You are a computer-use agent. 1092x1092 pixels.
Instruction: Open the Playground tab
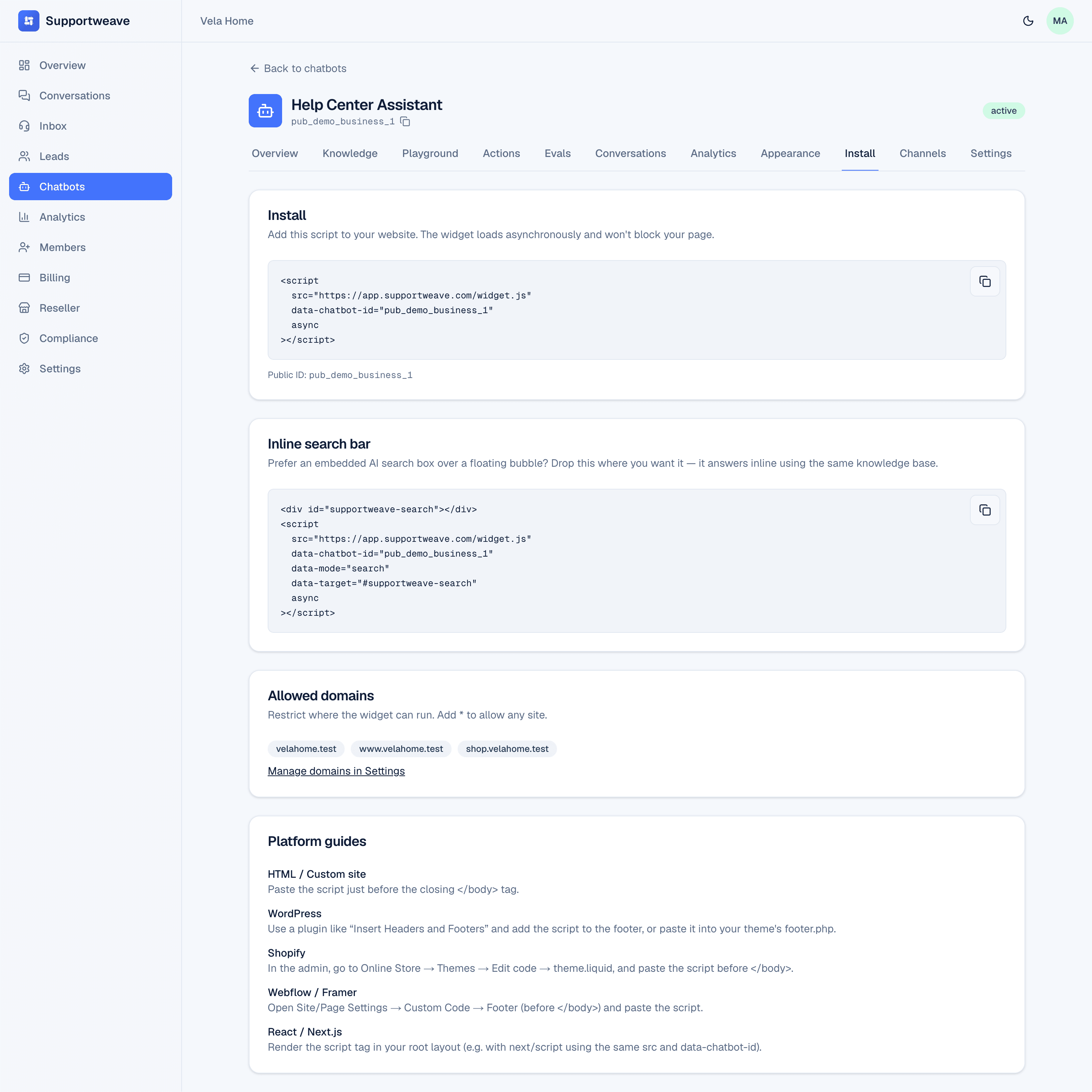tap(430, 153)
